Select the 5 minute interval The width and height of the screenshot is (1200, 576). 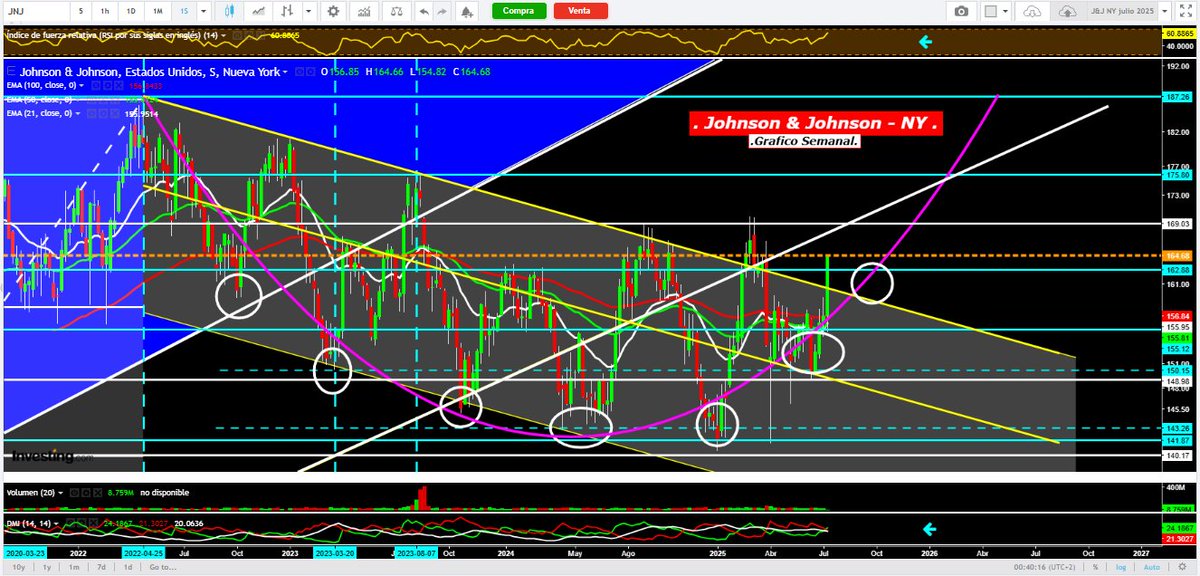tap(79, 11)
